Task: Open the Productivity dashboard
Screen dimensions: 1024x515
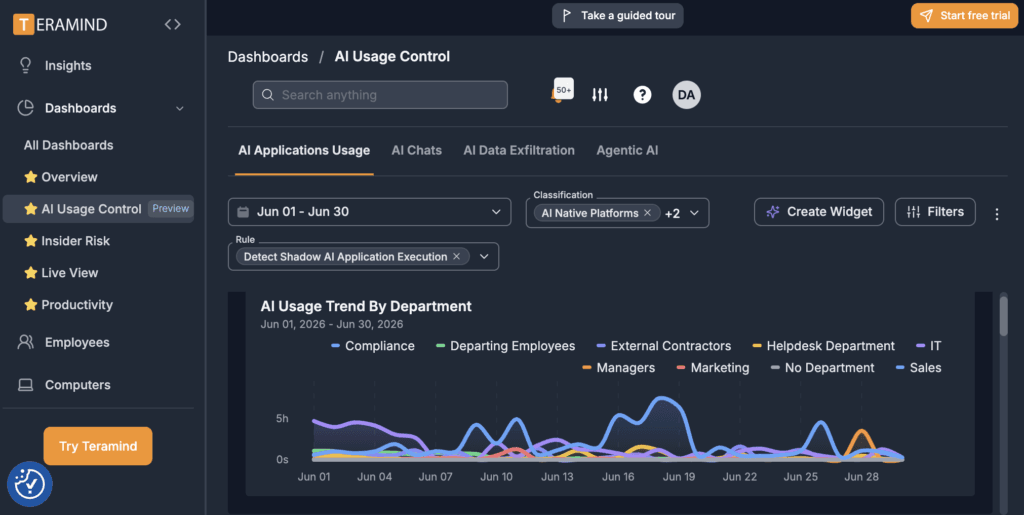Action: 77,305
